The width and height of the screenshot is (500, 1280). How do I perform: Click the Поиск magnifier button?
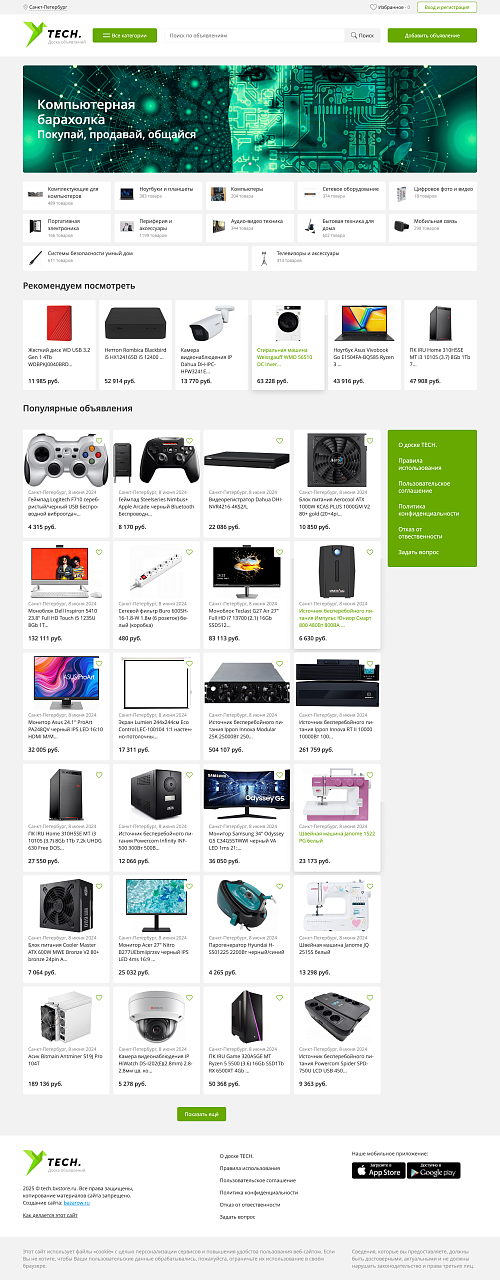(363, 35)
